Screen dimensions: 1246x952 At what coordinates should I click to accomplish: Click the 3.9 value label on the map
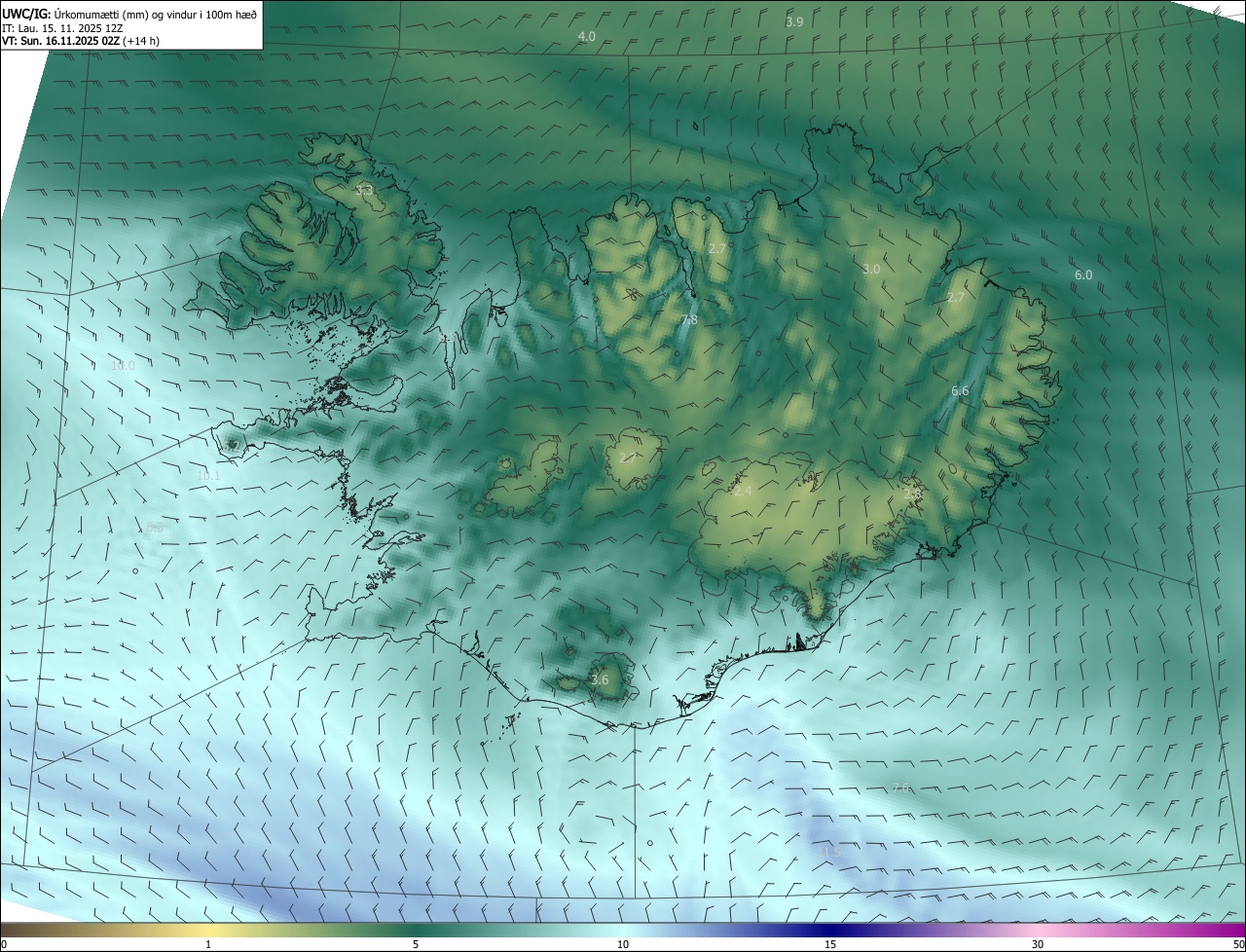(x=794, y=21)
